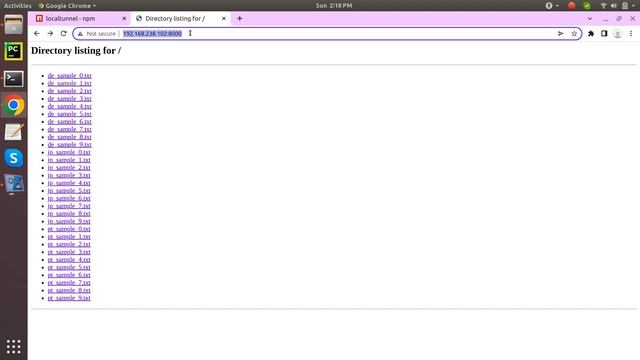Select jp_sample_5.txt file
The height and width of the screenshot is (360, 640).
(x=69, y=191)
